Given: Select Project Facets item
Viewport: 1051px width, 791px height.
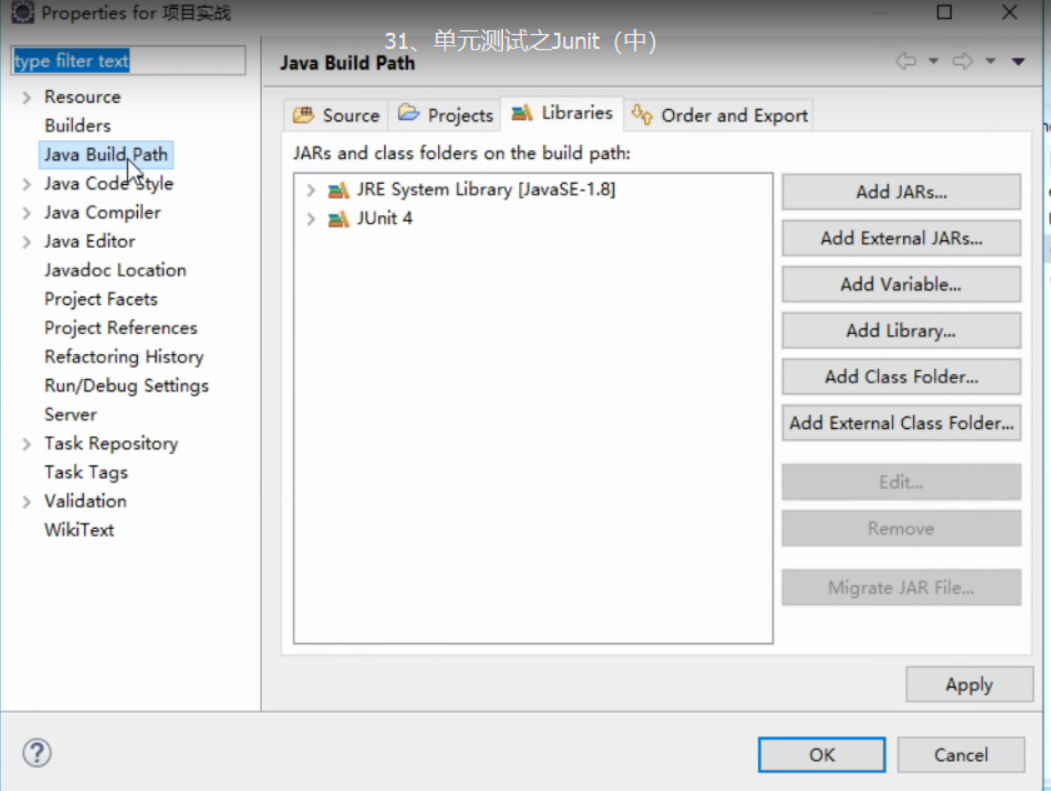Looking at the screenshot, I should click(101, 299).
